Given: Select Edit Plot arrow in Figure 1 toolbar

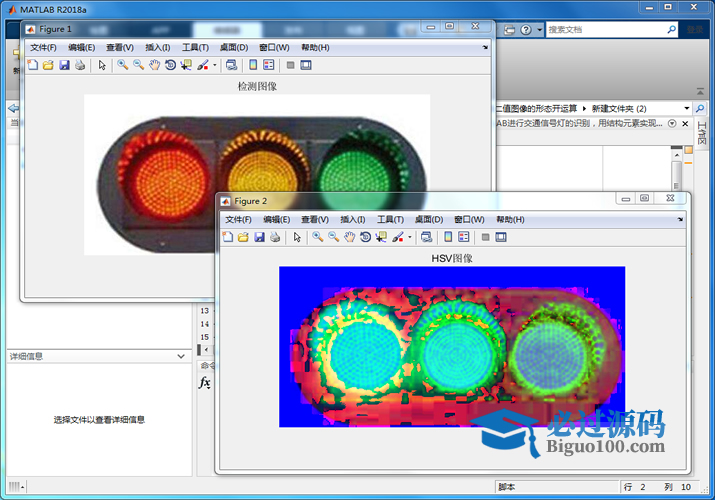Looking at the screenshot, I should pyautogui.click(x=102, y=65).
